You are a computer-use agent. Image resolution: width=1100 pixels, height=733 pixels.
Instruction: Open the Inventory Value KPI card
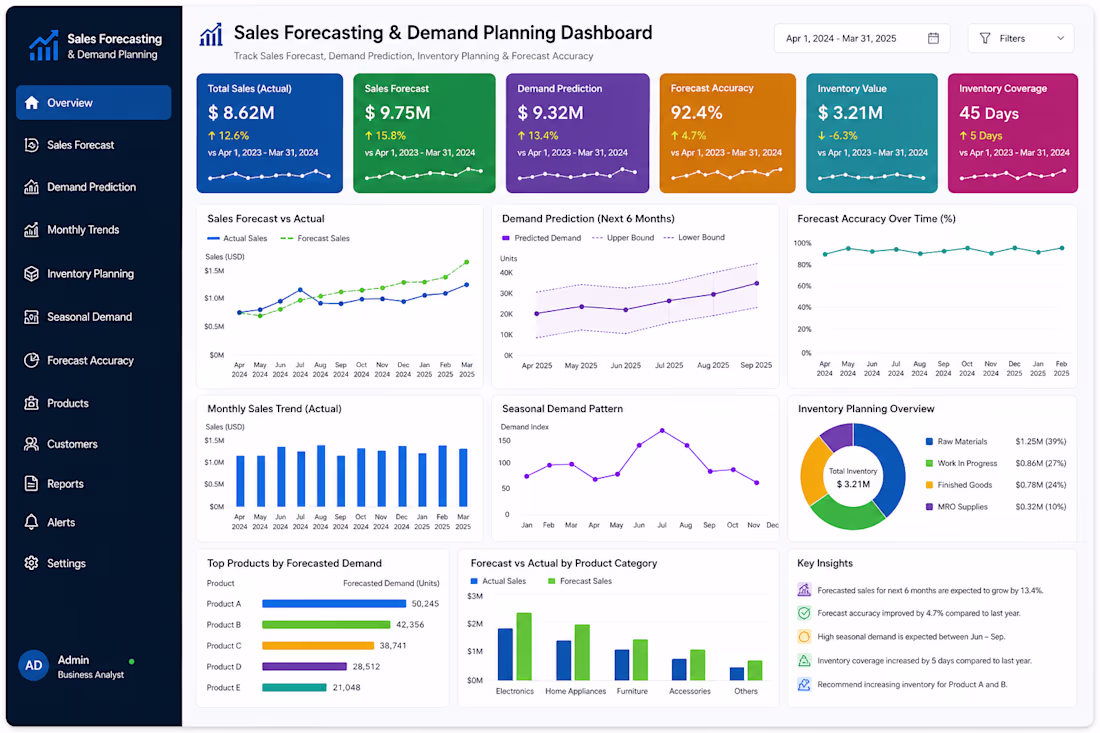coord(871,133)
